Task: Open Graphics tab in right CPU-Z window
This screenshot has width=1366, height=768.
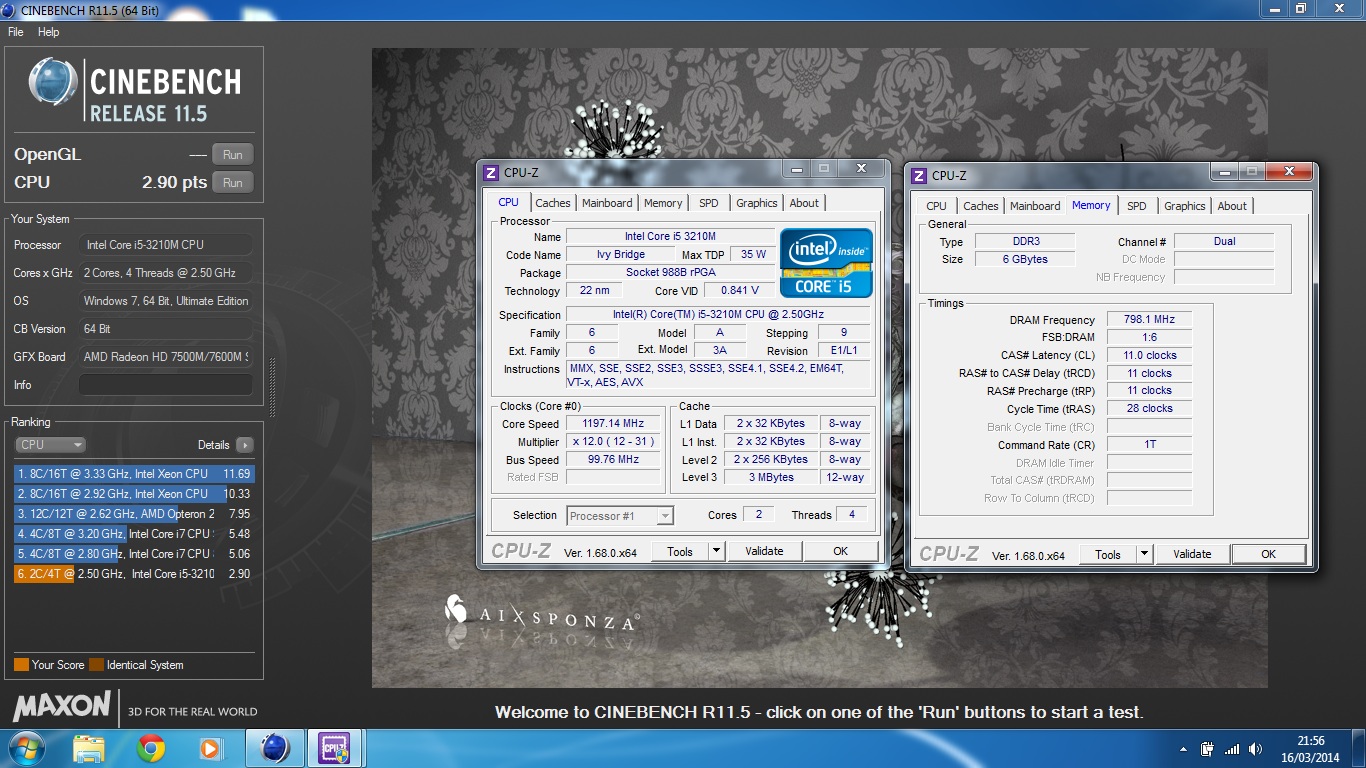Action: [1185, 206]
